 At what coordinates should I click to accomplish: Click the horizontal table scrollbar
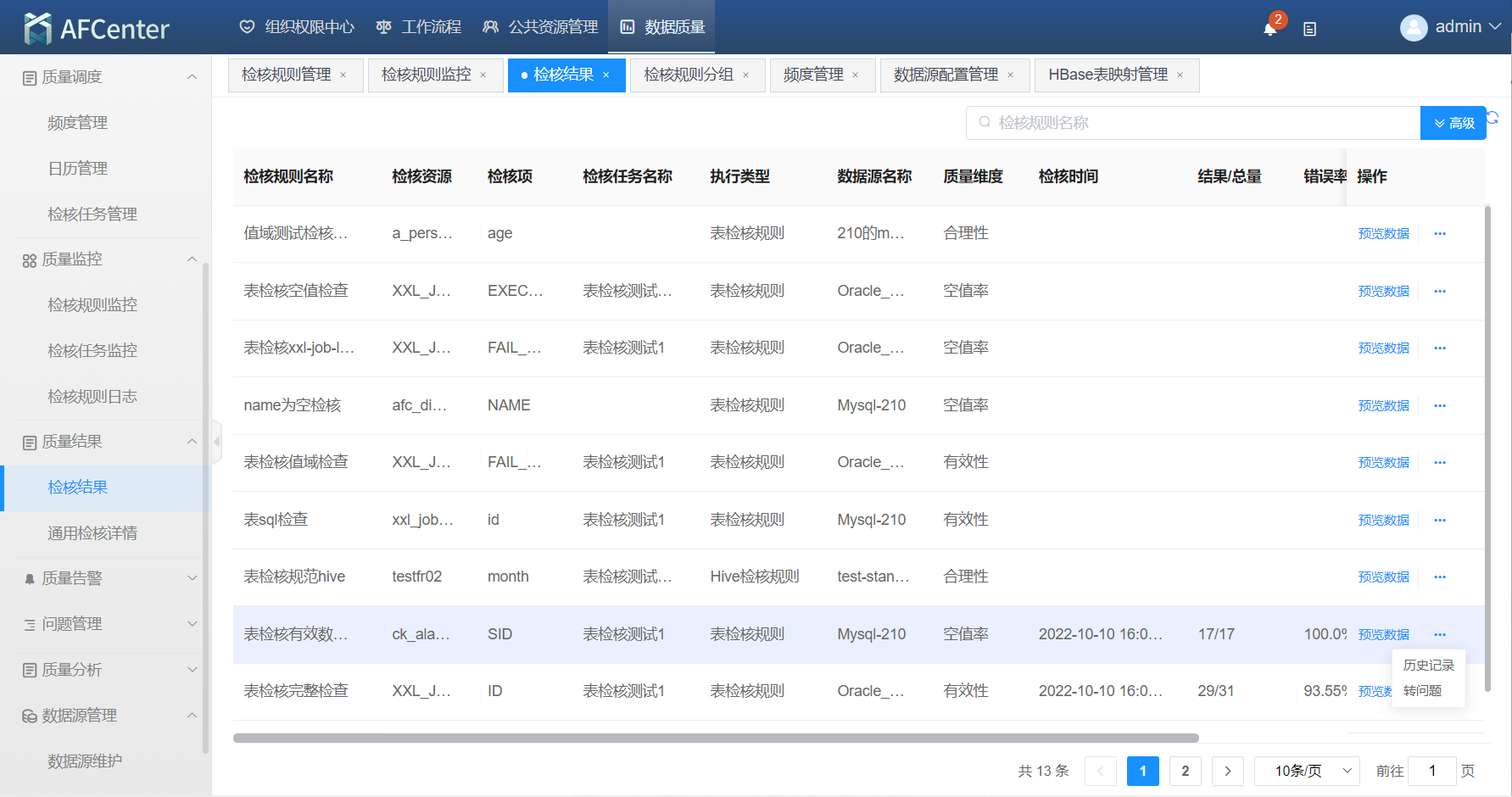(715, 738)
